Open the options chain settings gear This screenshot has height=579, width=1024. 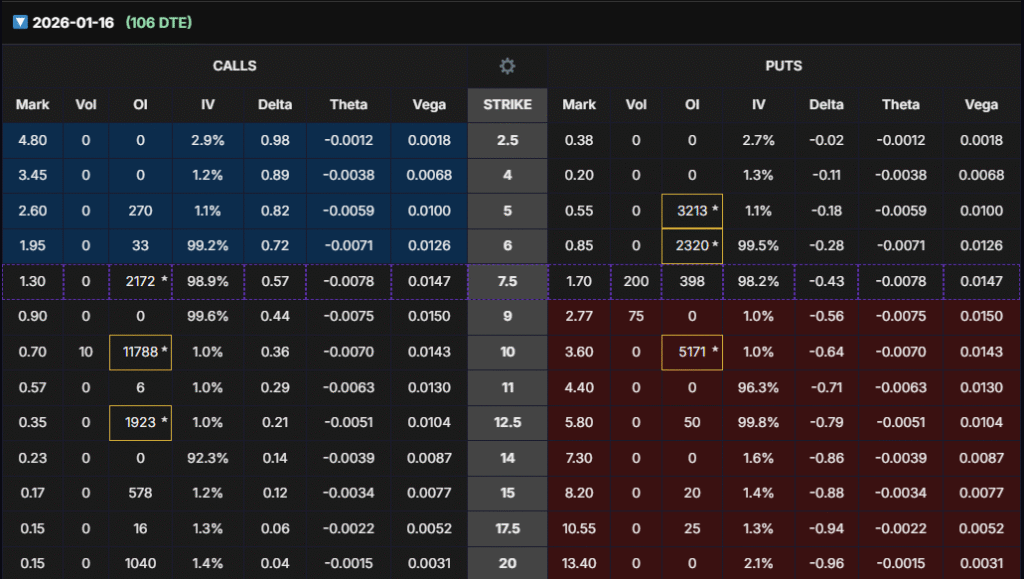pyautogui.click(x=507, y=66)
